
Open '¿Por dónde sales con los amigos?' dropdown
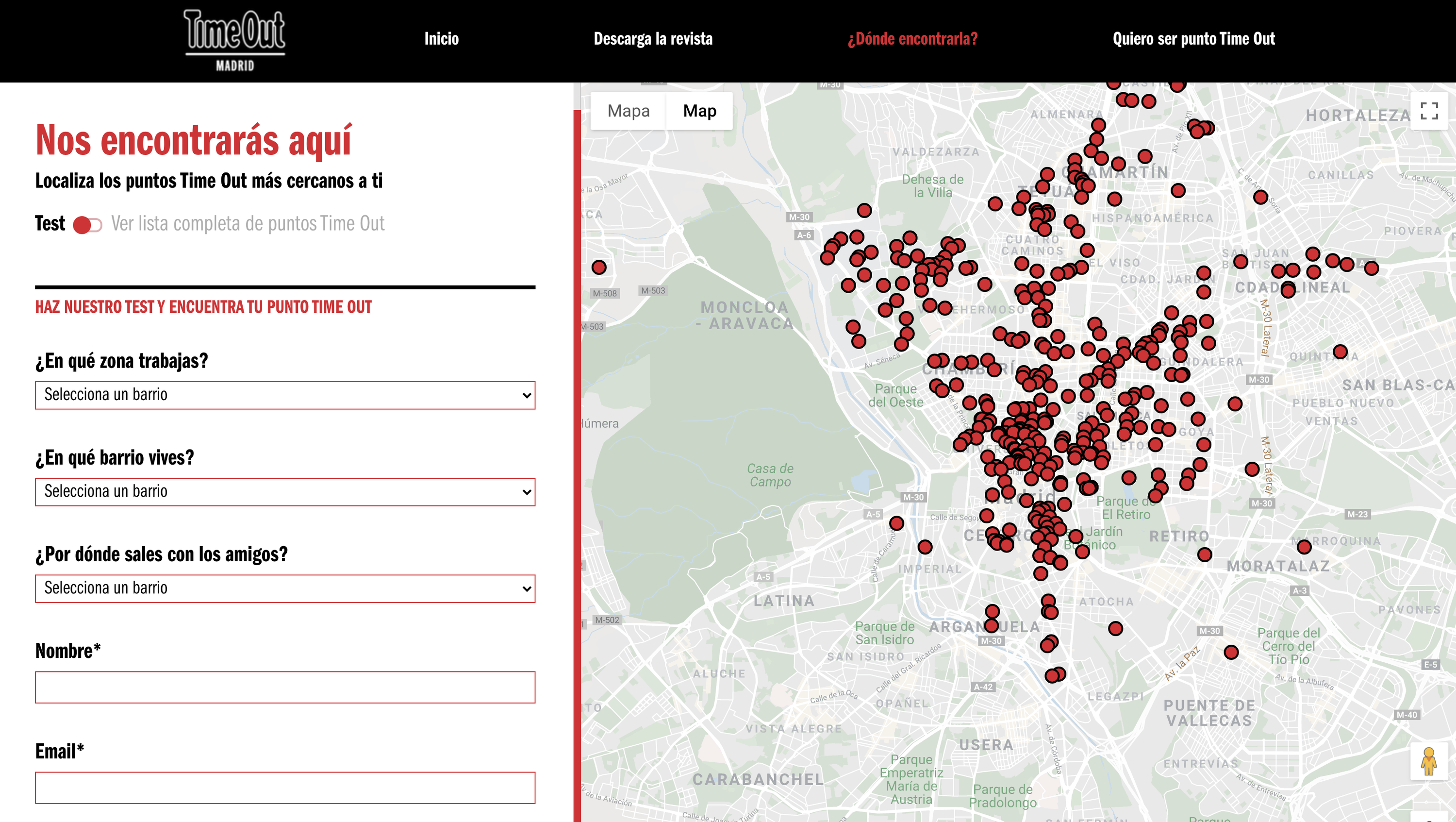pos(285,588)
